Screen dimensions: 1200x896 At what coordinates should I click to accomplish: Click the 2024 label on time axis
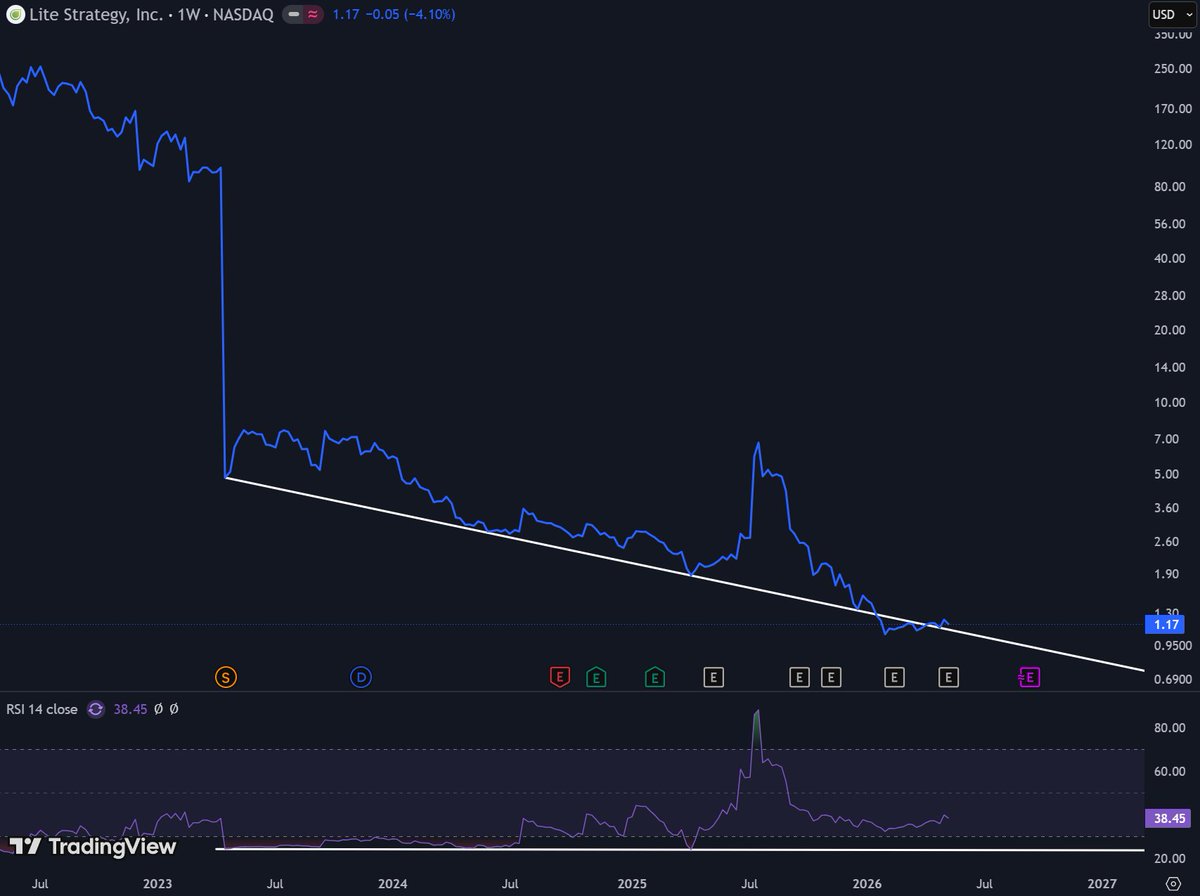click(393, 884)
